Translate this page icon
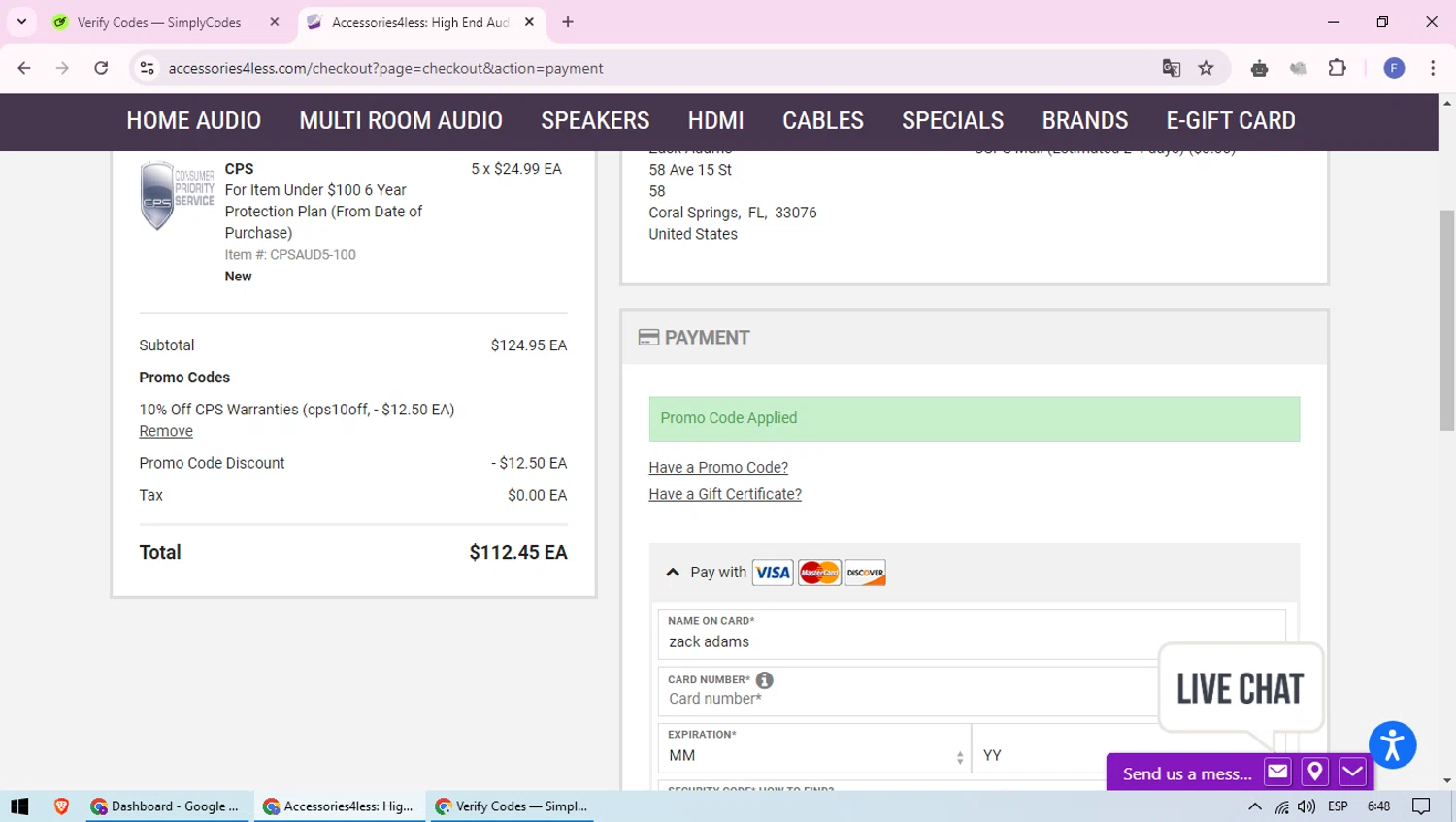Viewport: 1456px width, 822px height. click(x=1172, y=68)
